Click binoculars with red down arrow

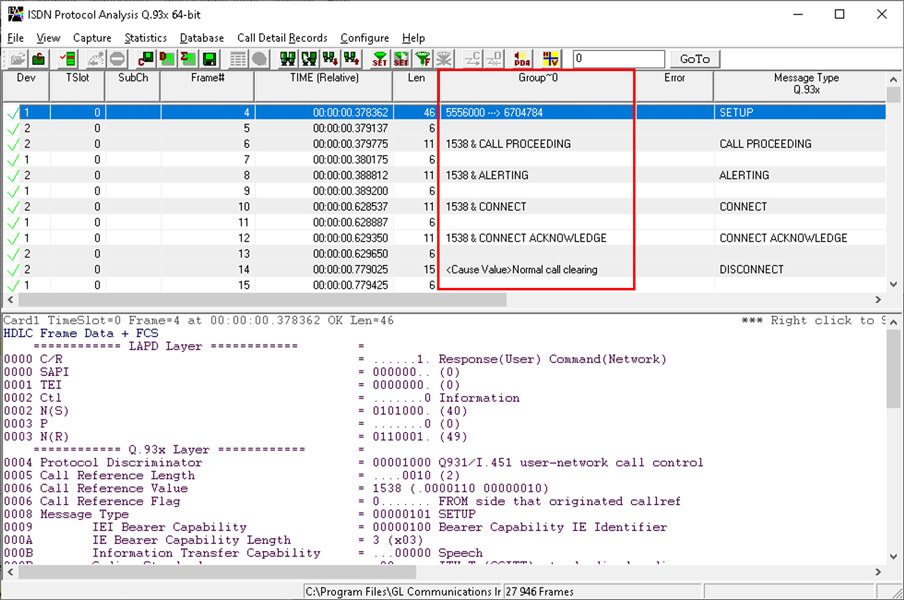(x=330, y=59)
